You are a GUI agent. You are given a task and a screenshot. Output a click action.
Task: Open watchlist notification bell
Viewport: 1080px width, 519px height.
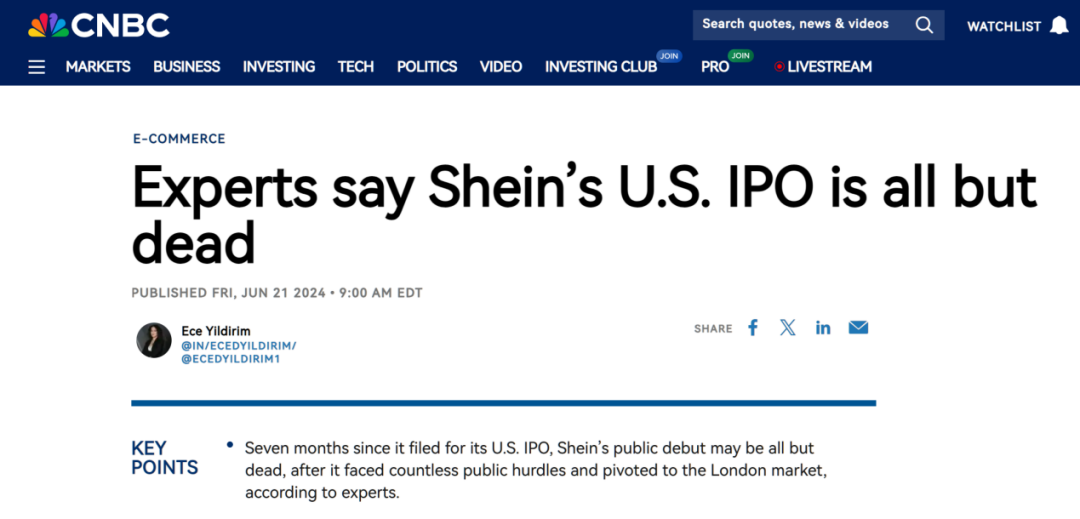pyautogui.click(x=1059, y=26)
